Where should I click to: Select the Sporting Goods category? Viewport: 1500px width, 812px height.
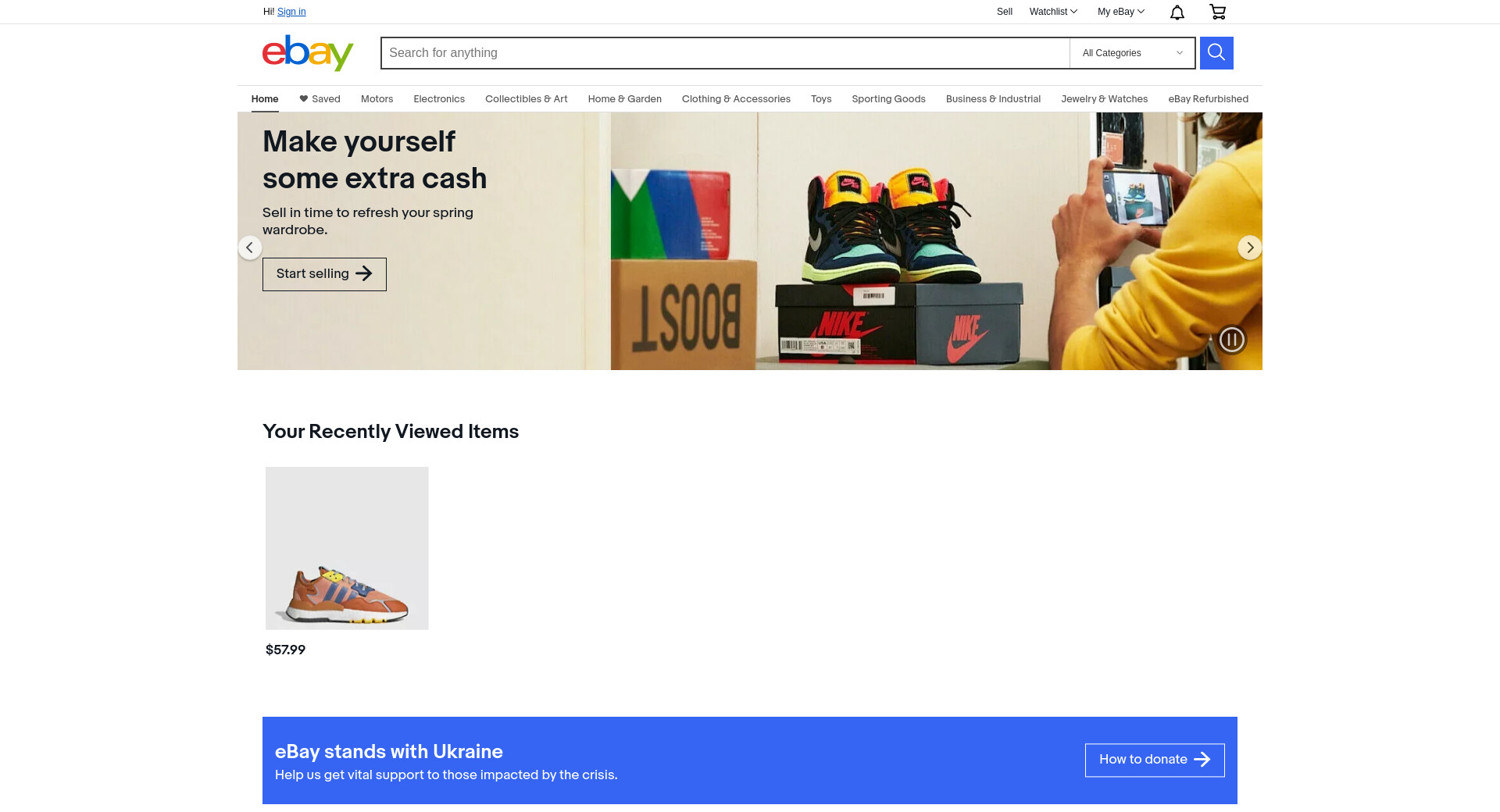[888, 99]
